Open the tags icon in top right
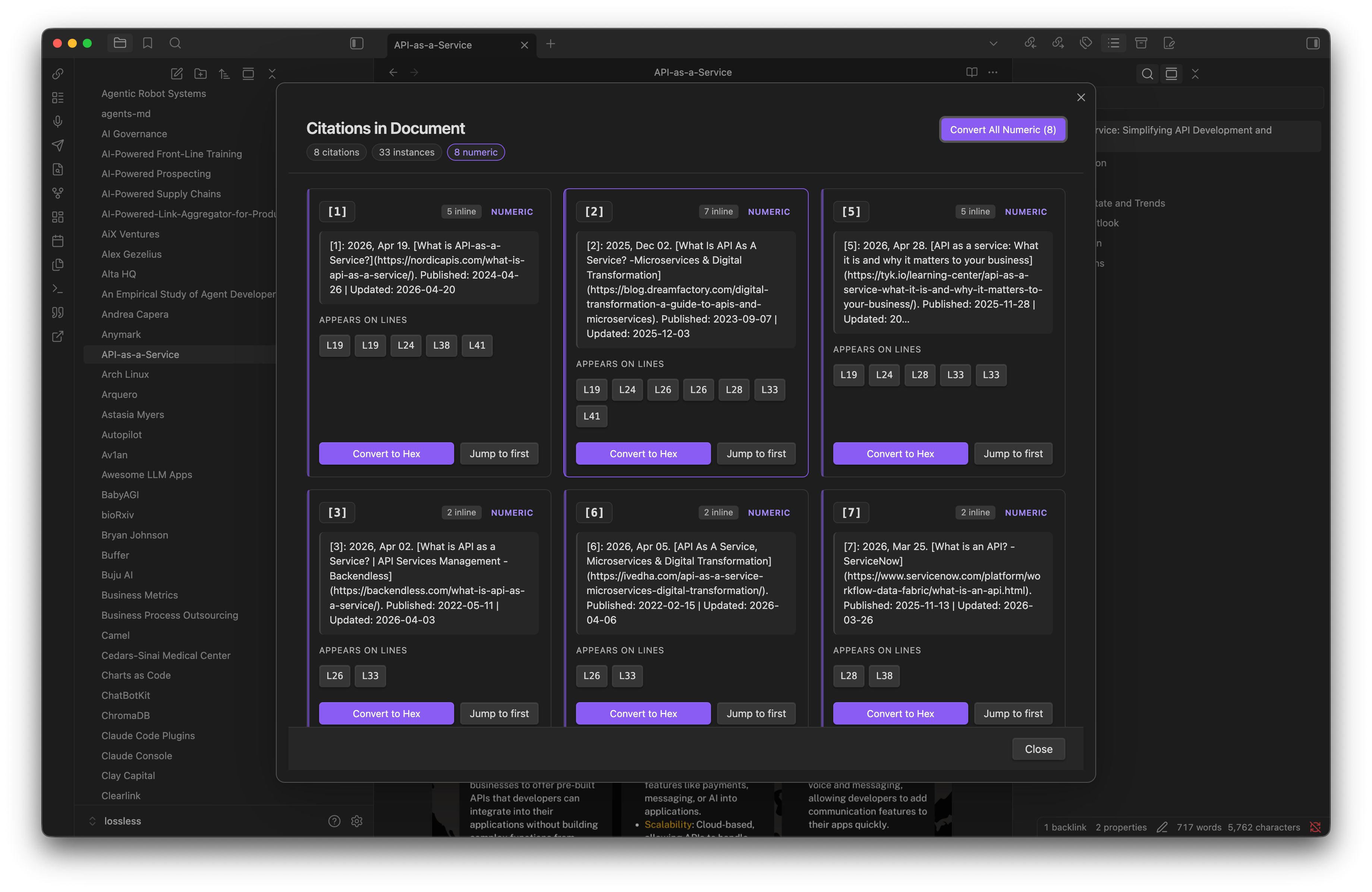1372x892 pixels. point(1086,43)
